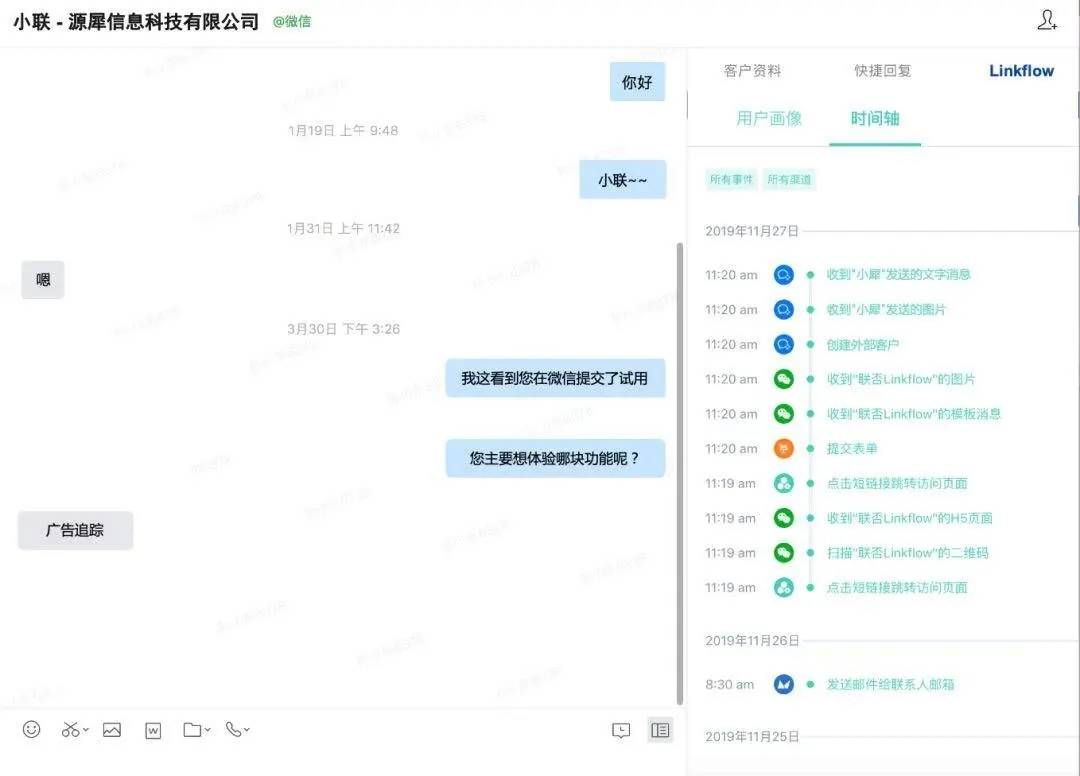Image resolution: width=1080 pixels, height=776 pixels.
Task: Click the orange form icon beside 提交表单
Action: [783, 449]
